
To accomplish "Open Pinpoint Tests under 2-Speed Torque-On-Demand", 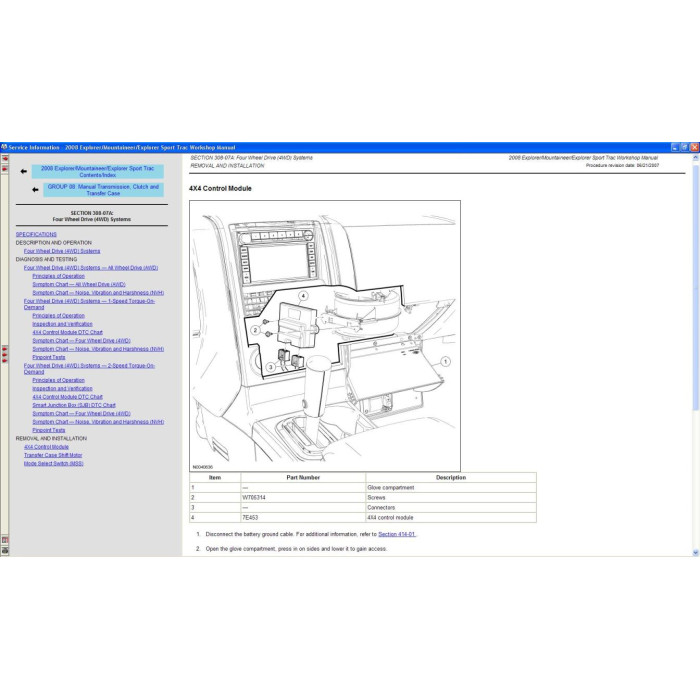I will coord(49,430).
